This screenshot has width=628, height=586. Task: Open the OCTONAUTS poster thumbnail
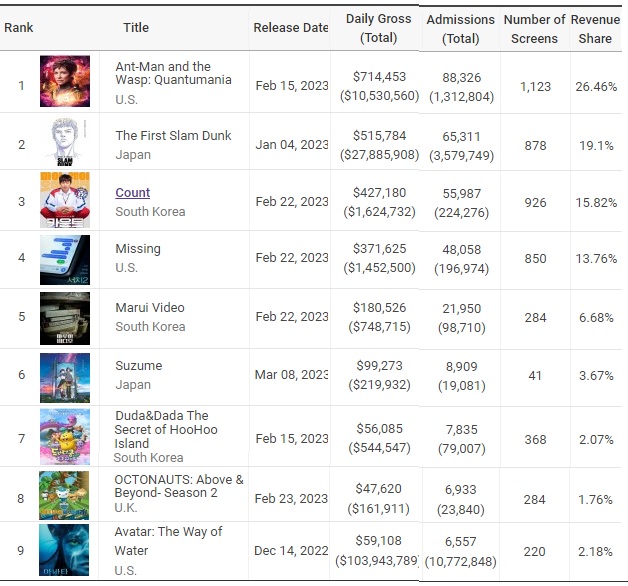point(64,495)
